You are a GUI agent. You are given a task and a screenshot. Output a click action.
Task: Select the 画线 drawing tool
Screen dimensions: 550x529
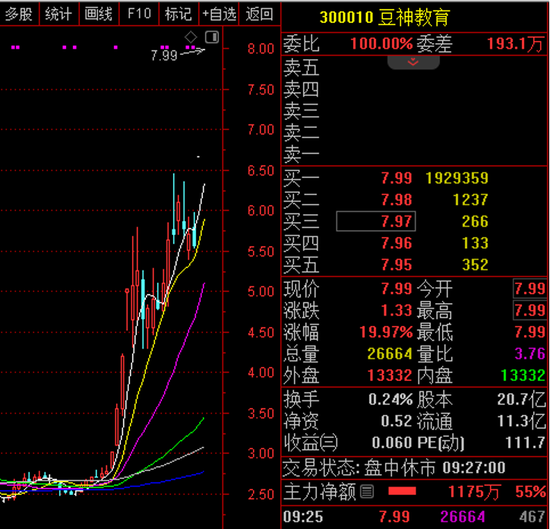click(99, 14)
